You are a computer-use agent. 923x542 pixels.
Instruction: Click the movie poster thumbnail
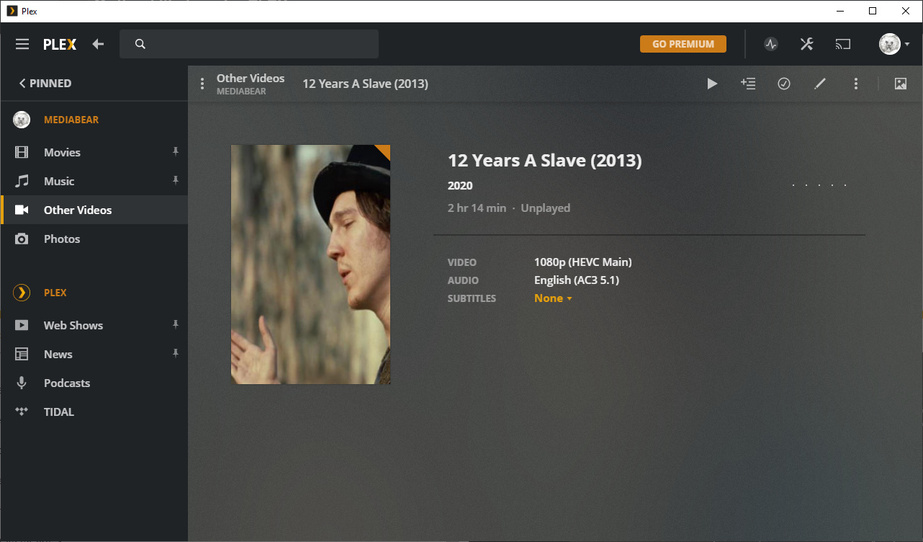click(311, 264)
